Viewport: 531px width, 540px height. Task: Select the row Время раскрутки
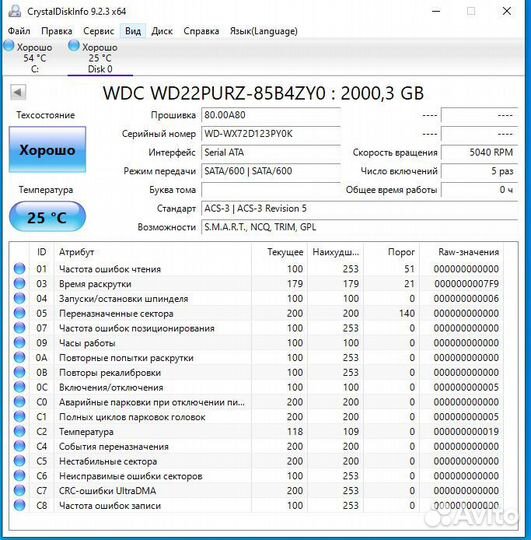pyautogui.click(x=257, y=284)
